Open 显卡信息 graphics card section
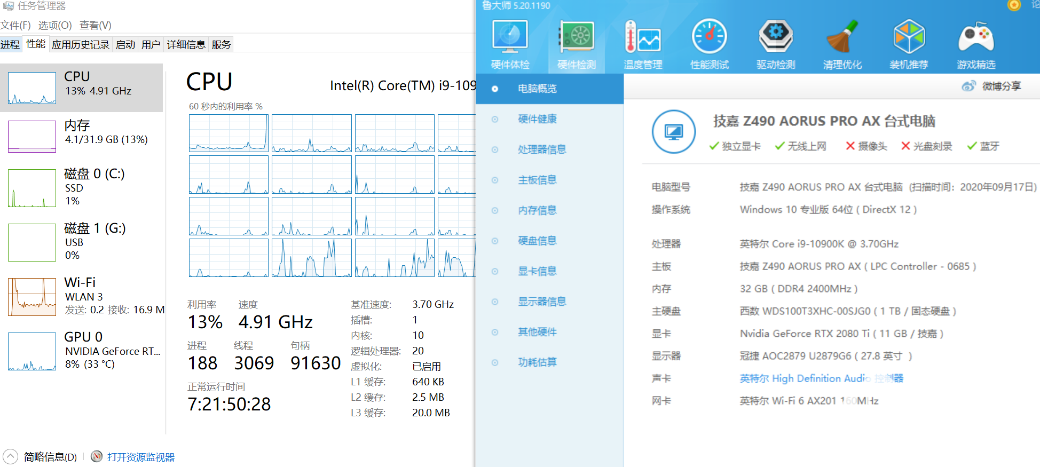This screenshot has width=1040, height=467. pyautogui.click(x=537, y=271)
